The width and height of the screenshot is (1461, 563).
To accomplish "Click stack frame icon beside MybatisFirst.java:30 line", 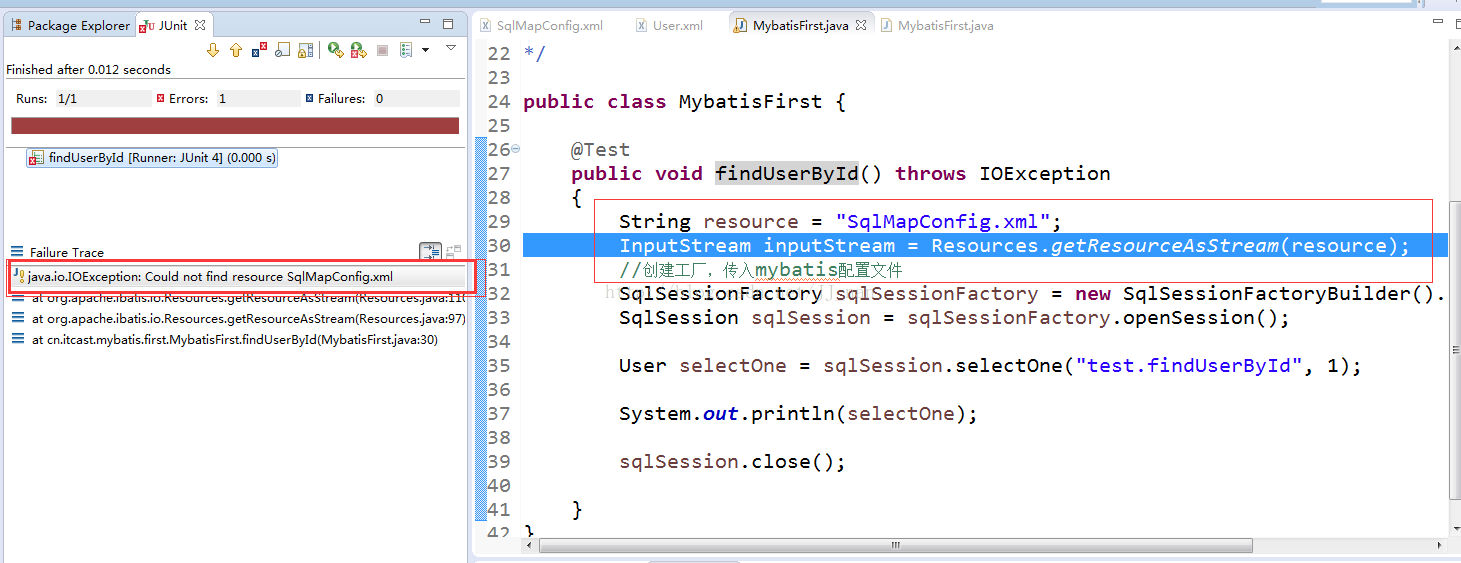I will pyautogui.click(x=17, y=340).
